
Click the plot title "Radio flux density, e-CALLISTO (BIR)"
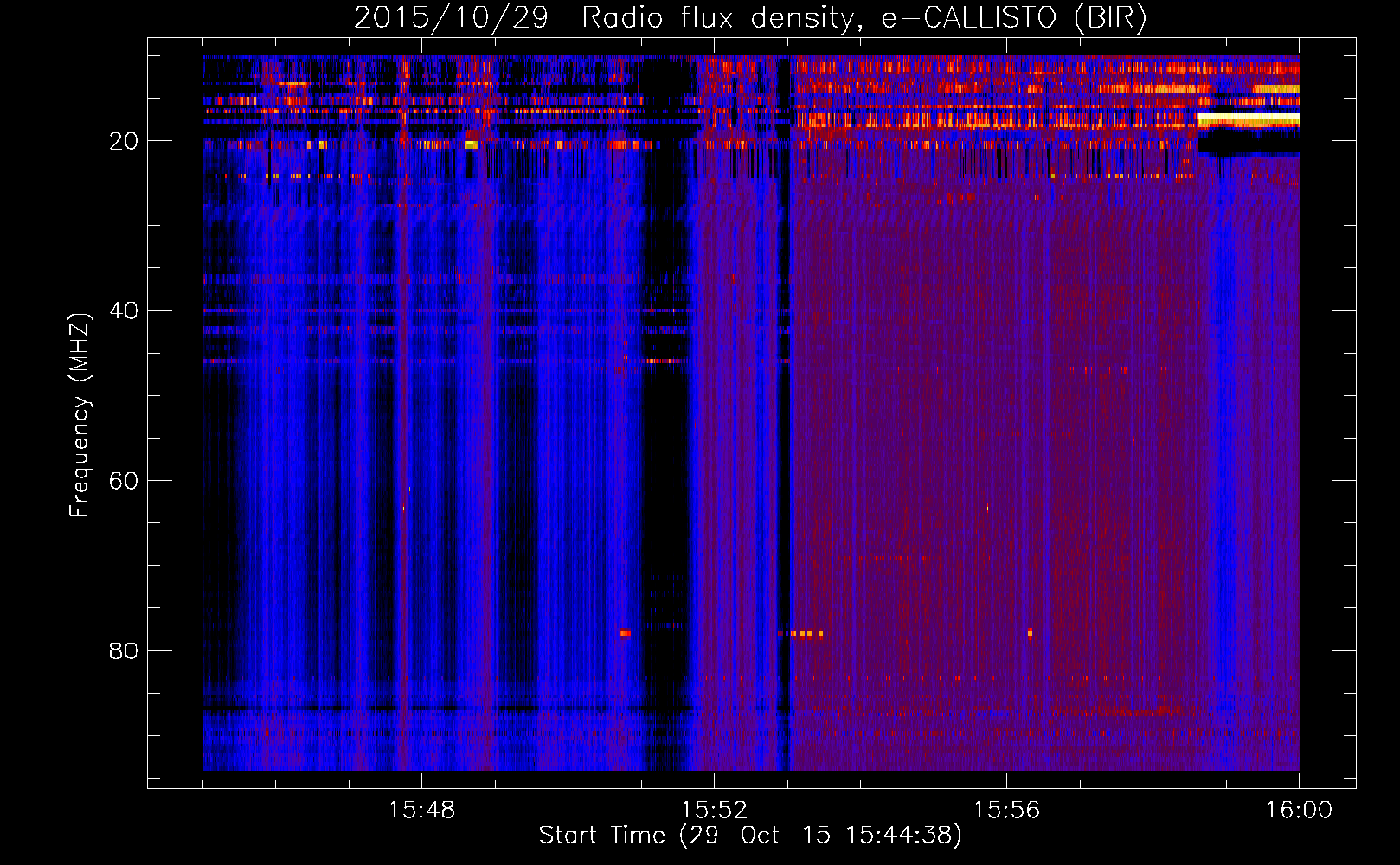[864, 18]
